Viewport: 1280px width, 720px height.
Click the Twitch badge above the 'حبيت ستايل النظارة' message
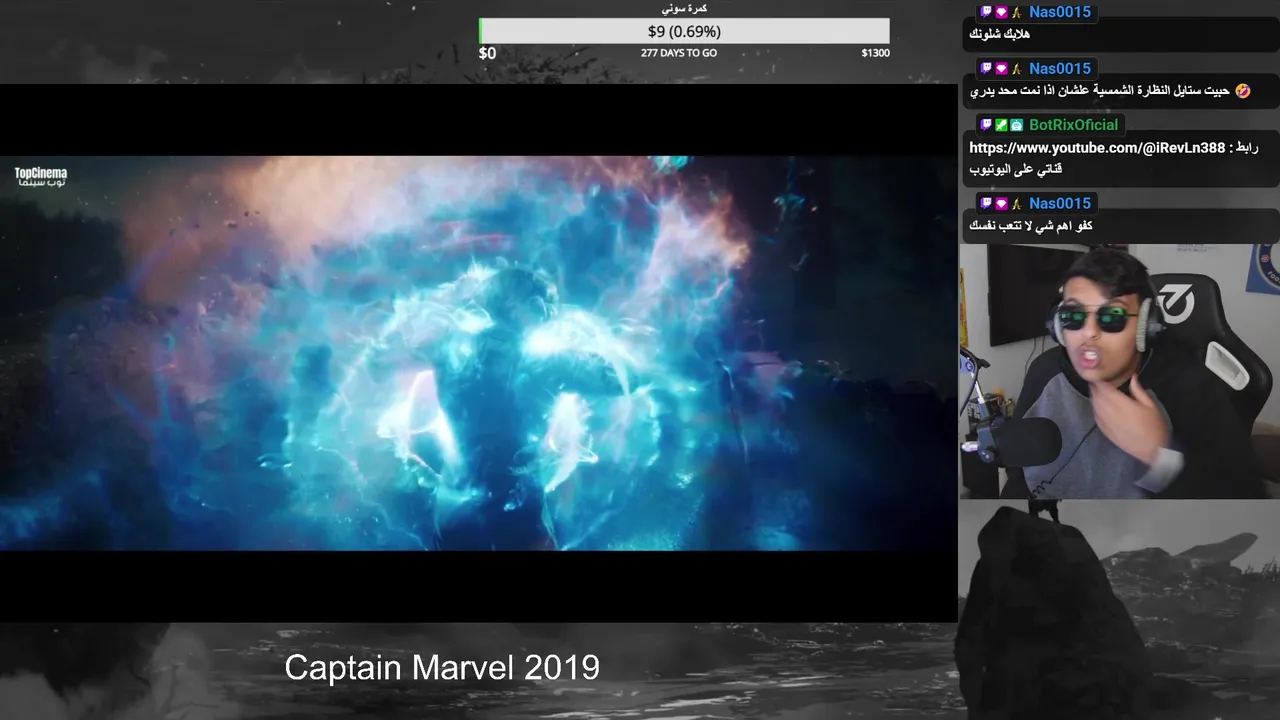tap(986, 69)
